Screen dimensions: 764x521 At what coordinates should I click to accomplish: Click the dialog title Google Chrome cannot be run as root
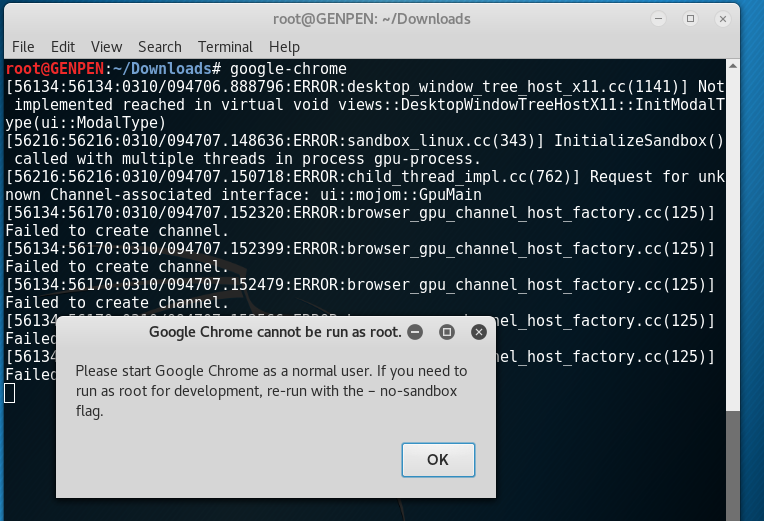pyautogui.click(x=275, y=332)
